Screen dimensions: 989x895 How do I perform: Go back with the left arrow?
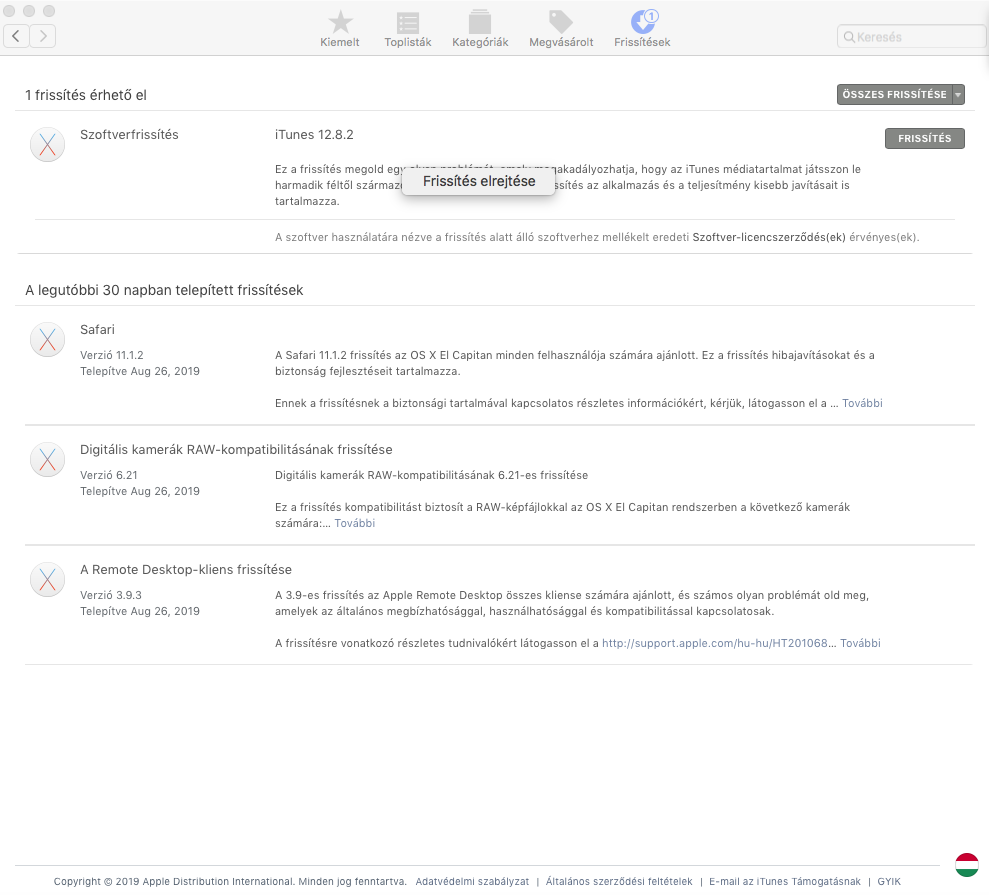[16, 36]
